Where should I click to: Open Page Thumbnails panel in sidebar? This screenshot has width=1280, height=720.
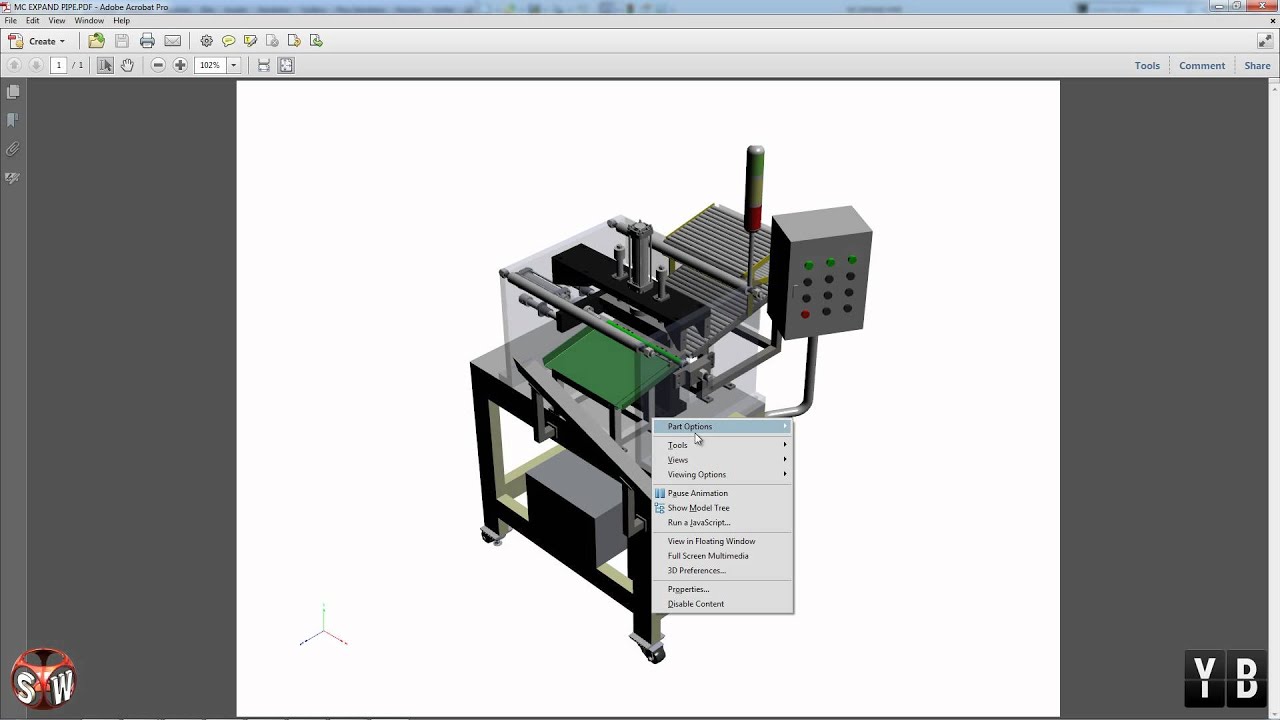[13, 92]
